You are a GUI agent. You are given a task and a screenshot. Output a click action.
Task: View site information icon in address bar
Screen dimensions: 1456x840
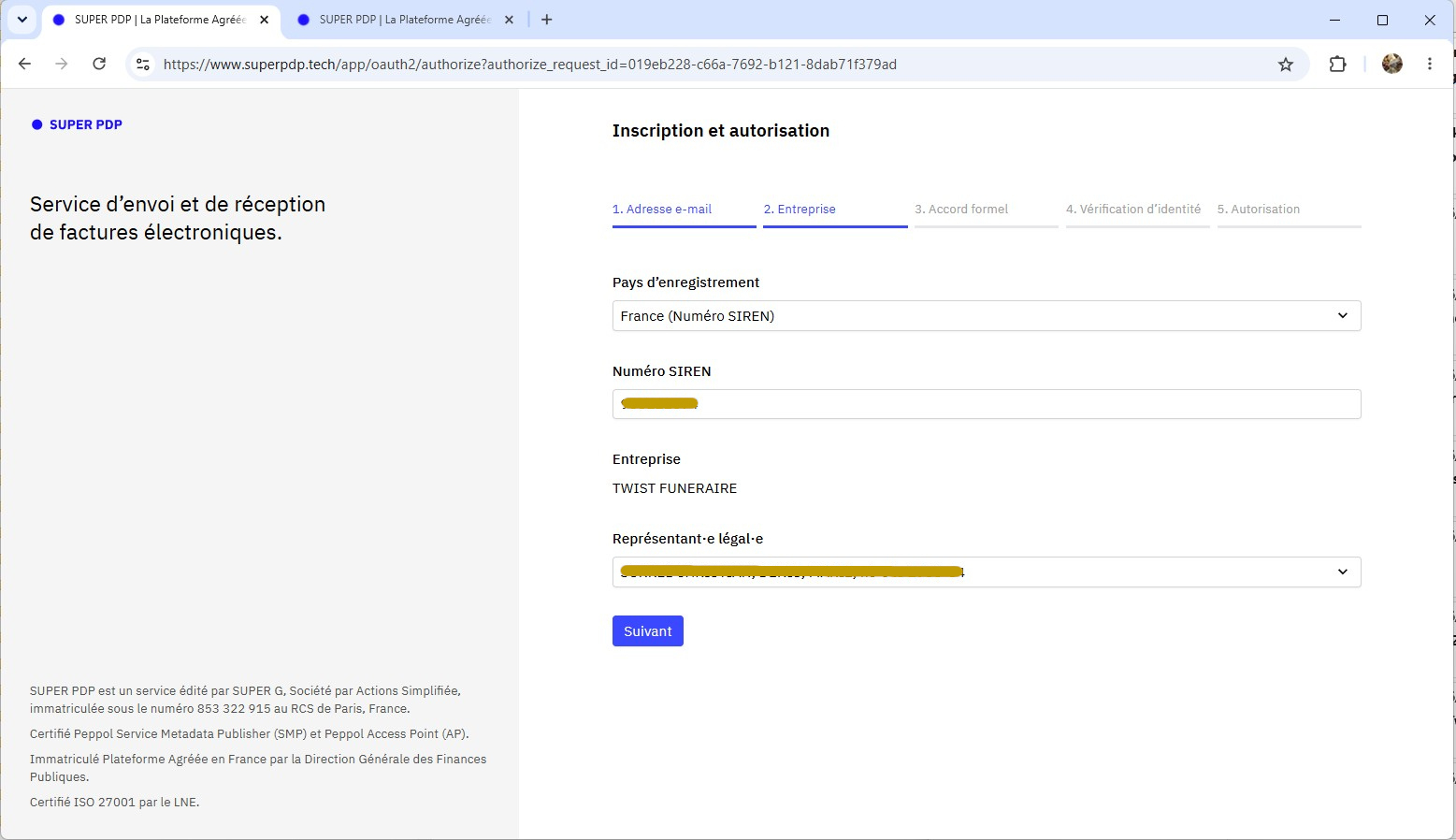(143, 65)
